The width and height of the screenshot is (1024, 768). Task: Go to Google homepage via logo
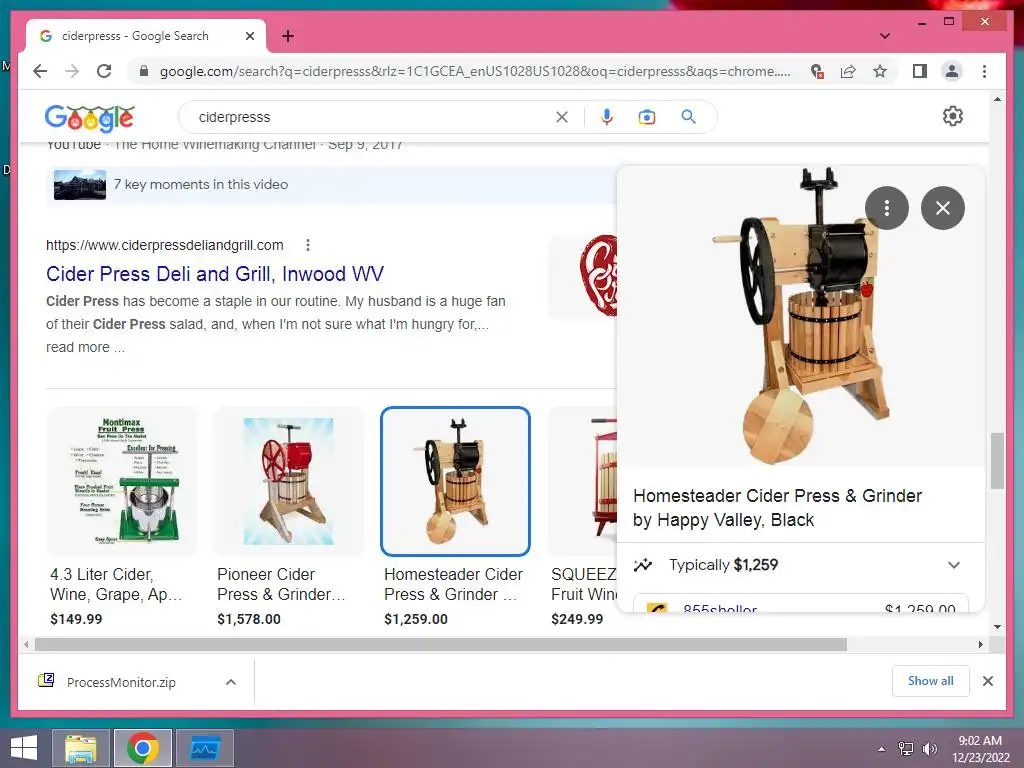pyautogui.click(x=90, y=118)
